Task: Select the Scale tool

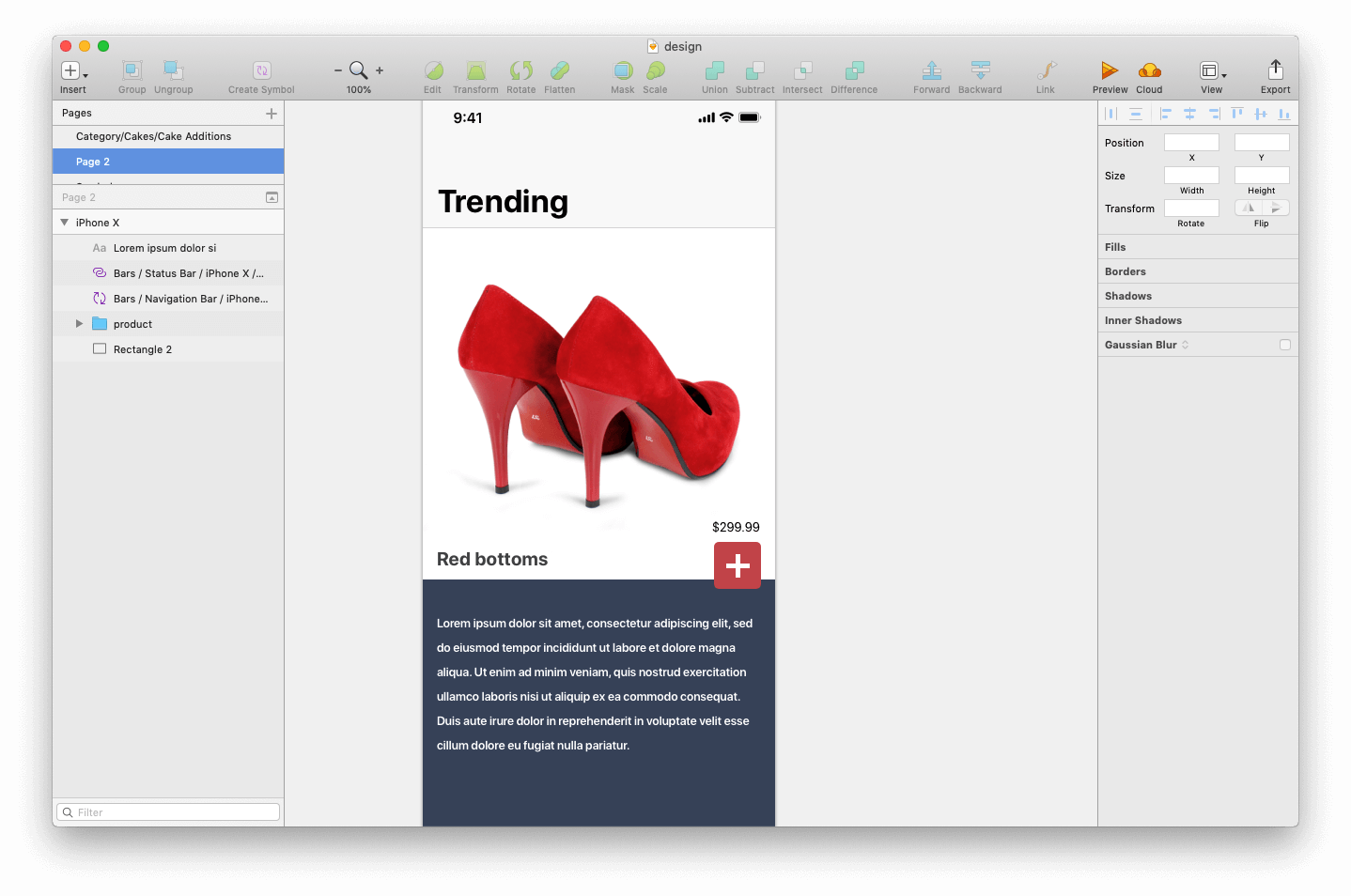Action: point(655,70)
